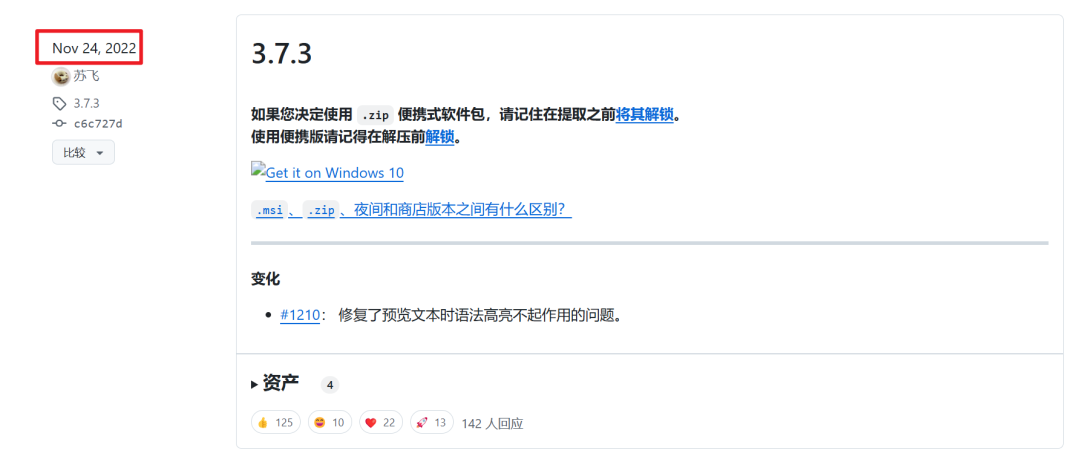This screenshot has height=459, width=1080.
Task: Click the laugh emoji reaction with 10
Action: pos(329,422)
